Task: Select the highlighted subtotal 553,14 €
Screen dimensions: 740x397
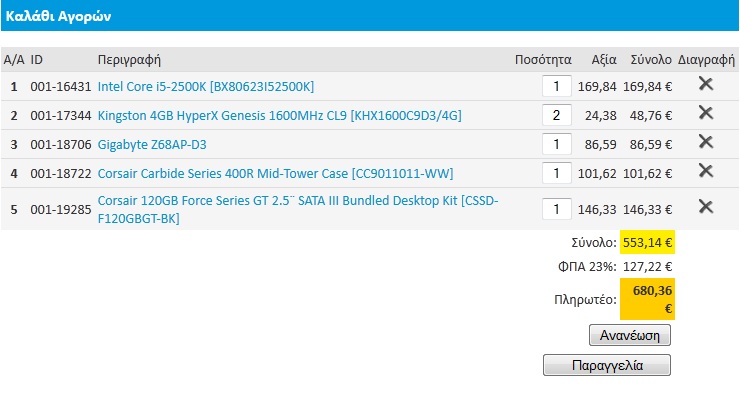Action: [x=648, y=242]
